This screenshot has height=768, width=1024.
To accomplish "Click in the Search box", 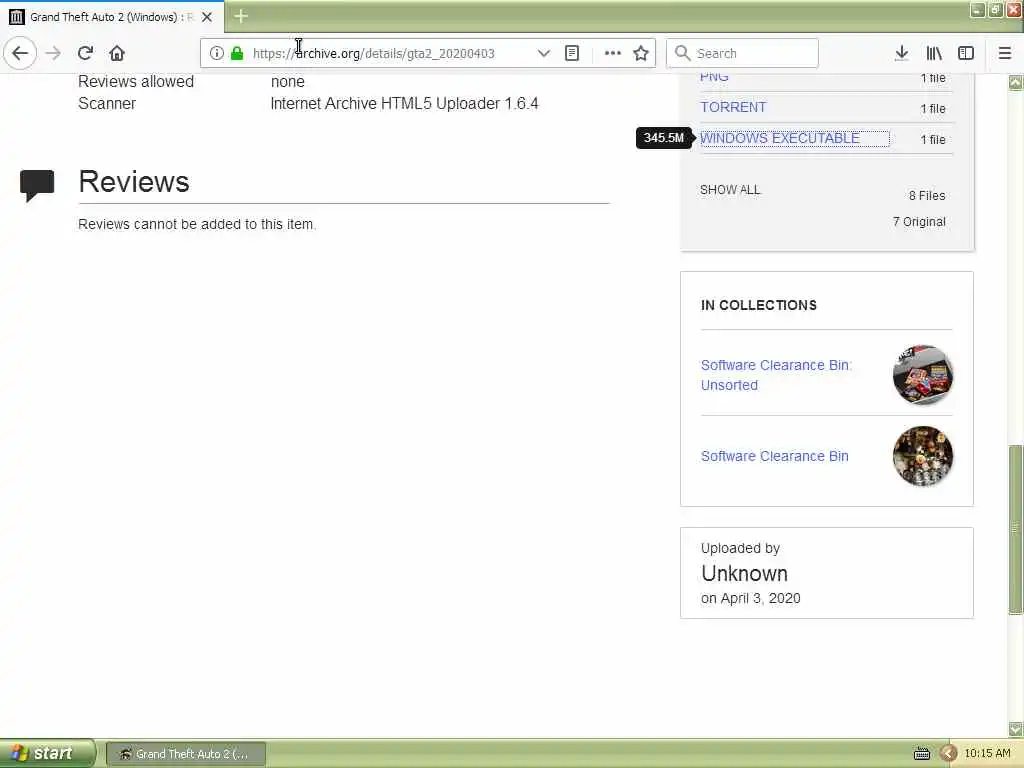I will pyautogui.click(x=742, y=53).
